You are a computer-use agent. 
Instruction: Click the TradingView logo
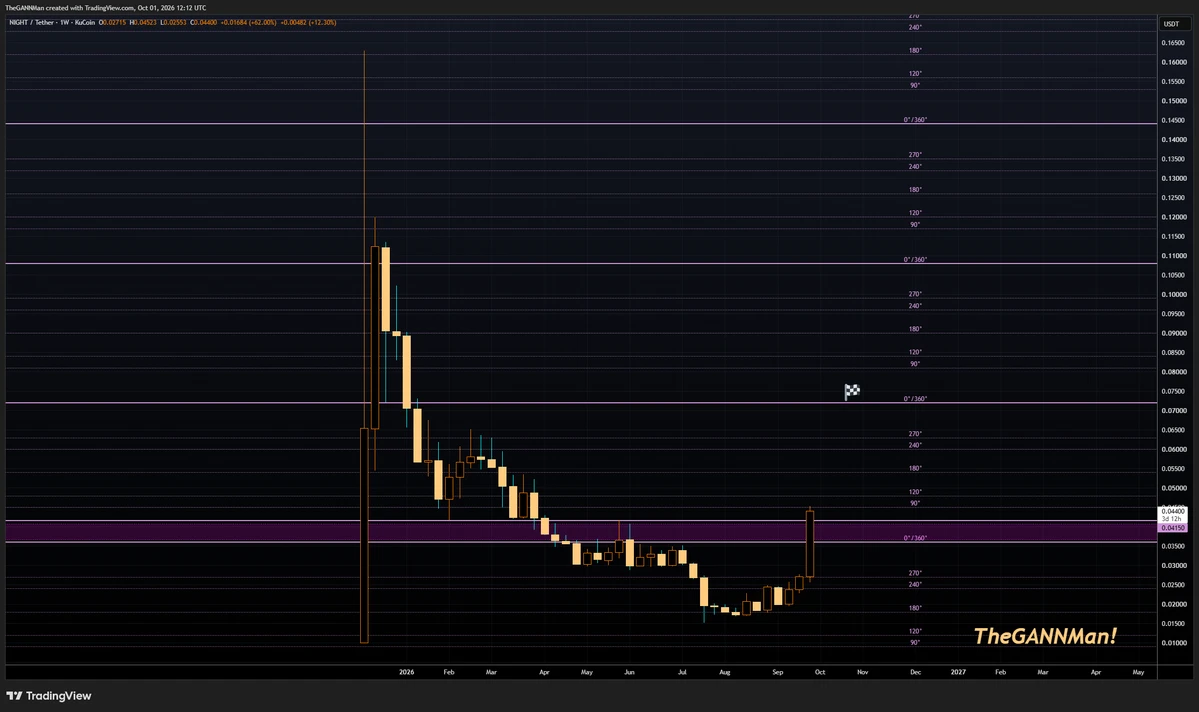click(49, 696)
